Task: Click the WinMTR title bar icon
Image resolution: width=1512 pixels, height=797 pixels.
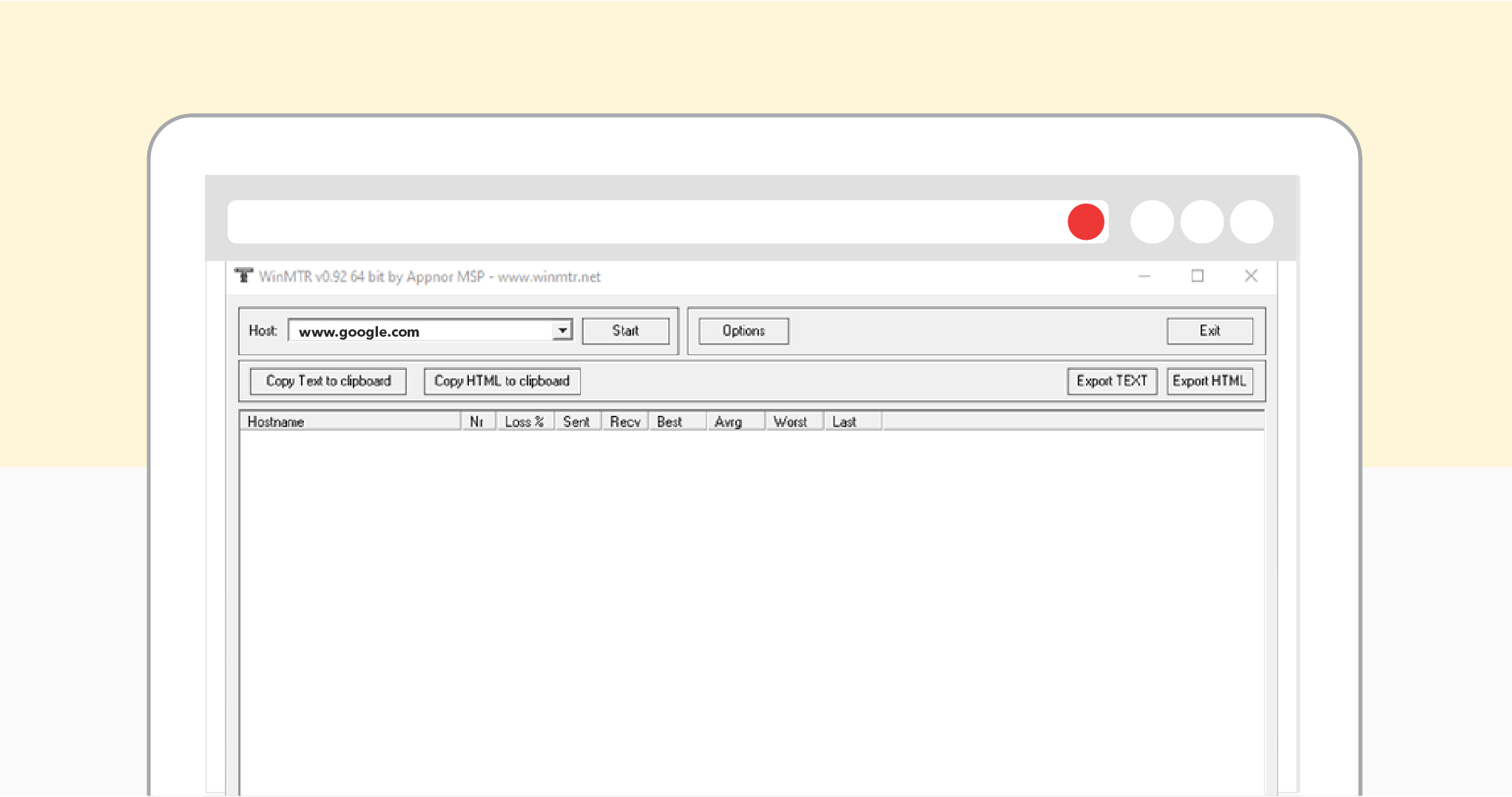Action: point(243,276)
